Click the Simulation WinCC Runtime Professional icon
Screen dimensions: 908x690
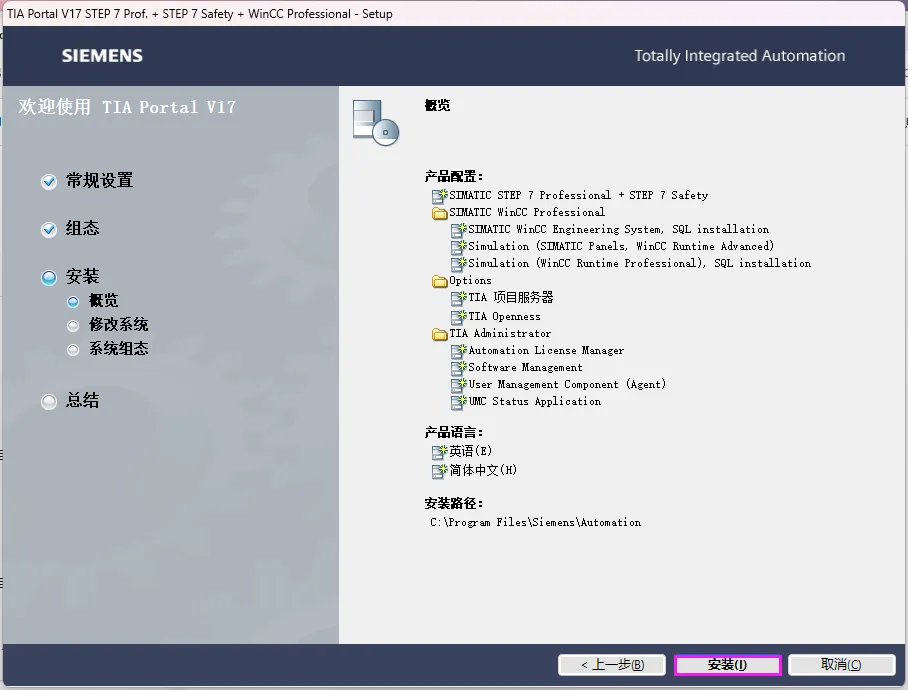459,263
